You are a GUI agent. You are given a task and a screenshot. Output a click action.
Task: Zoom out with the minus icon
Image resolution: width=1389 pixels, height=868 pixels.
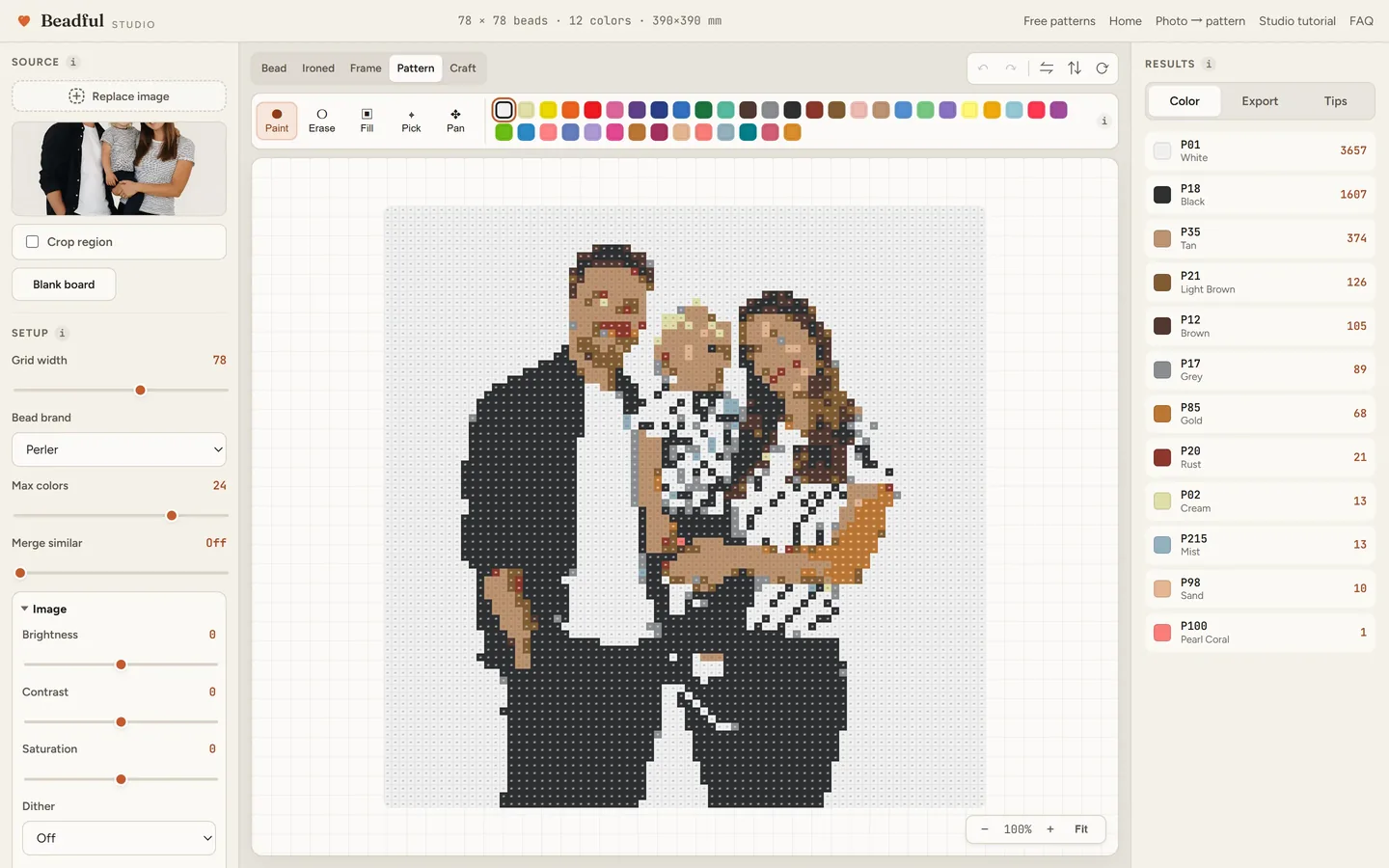[x=985, y=829]
